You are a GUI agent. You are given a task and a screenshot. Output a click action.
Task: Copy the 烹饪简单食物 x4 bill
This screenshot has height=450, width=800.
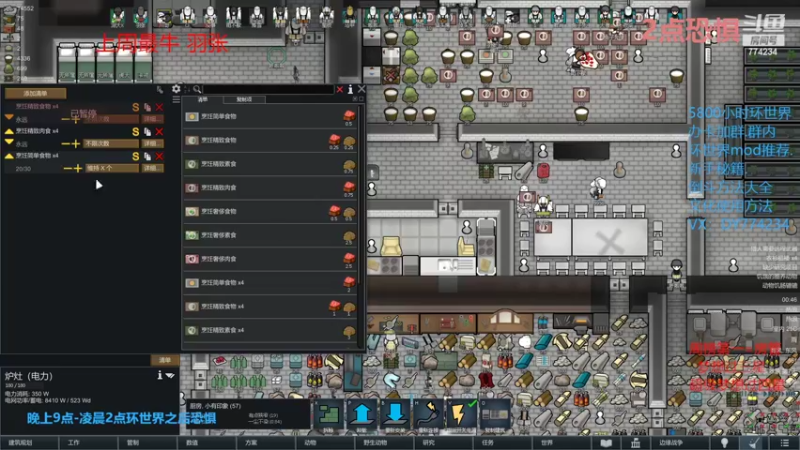tap(147, 156)
